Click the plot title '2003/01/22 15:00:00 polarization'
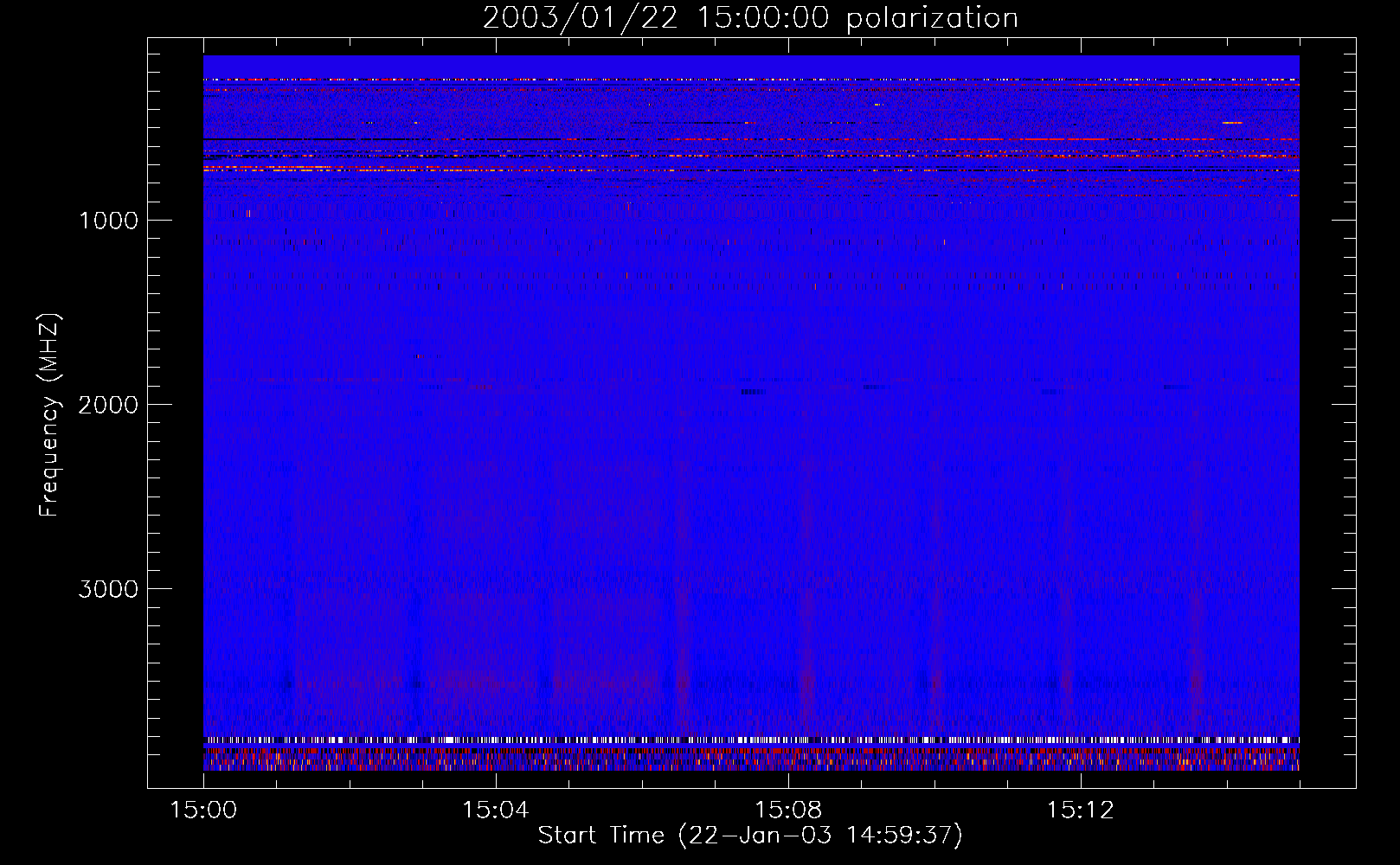1400x865 pixels. 750,18
